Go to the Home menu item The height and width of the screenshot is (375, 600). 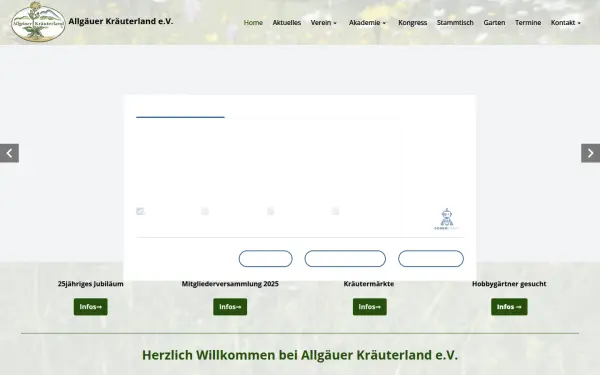point(253,23)
